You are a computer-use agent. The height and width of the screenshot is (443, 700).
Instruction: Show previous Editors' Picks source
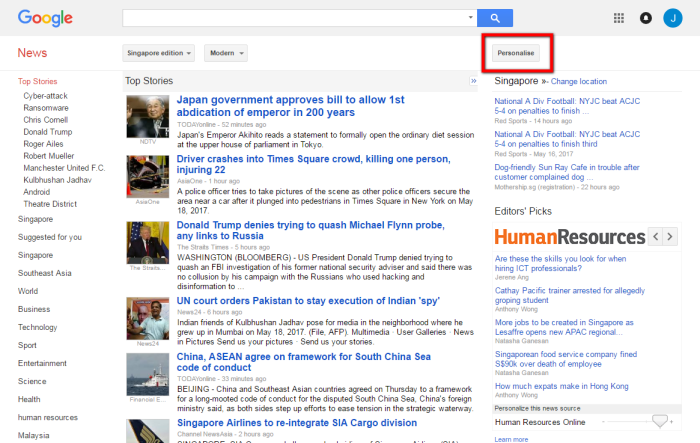655,237
